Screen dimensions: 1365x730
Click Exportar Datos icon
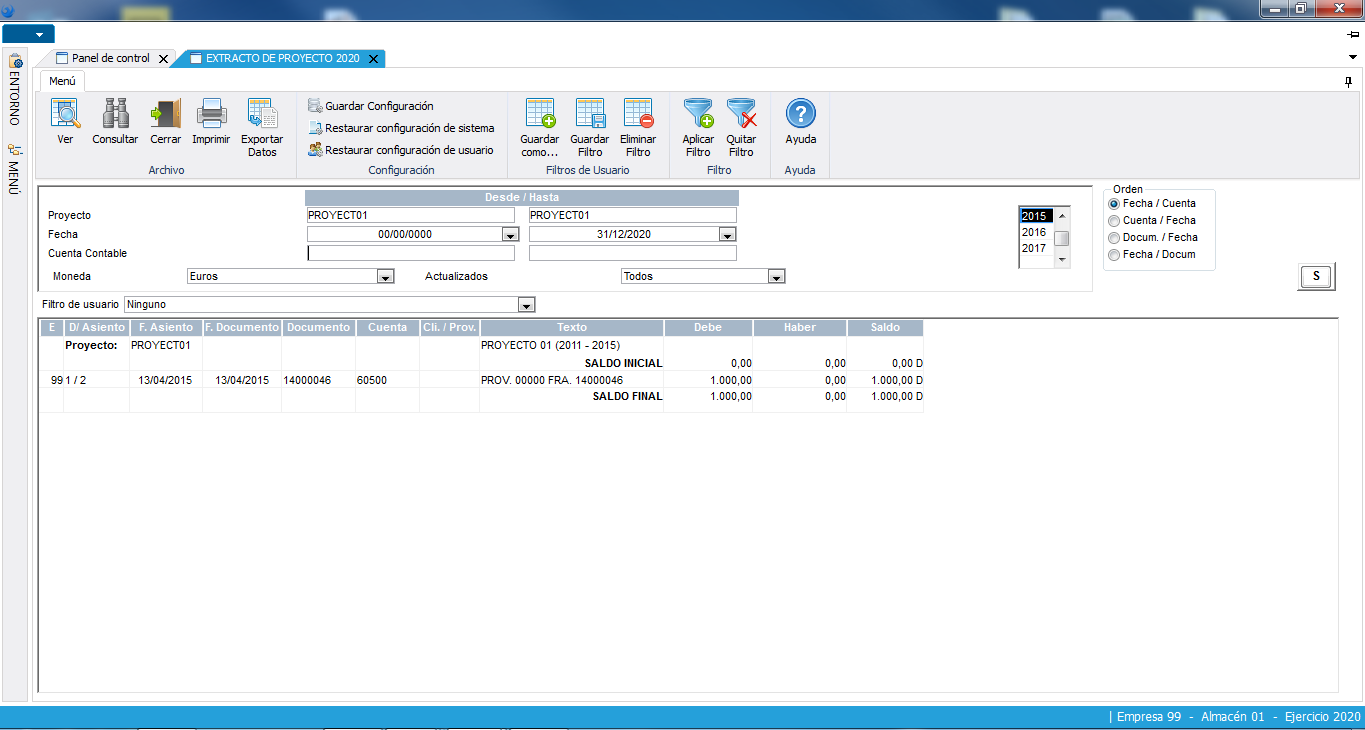point(262,114)
